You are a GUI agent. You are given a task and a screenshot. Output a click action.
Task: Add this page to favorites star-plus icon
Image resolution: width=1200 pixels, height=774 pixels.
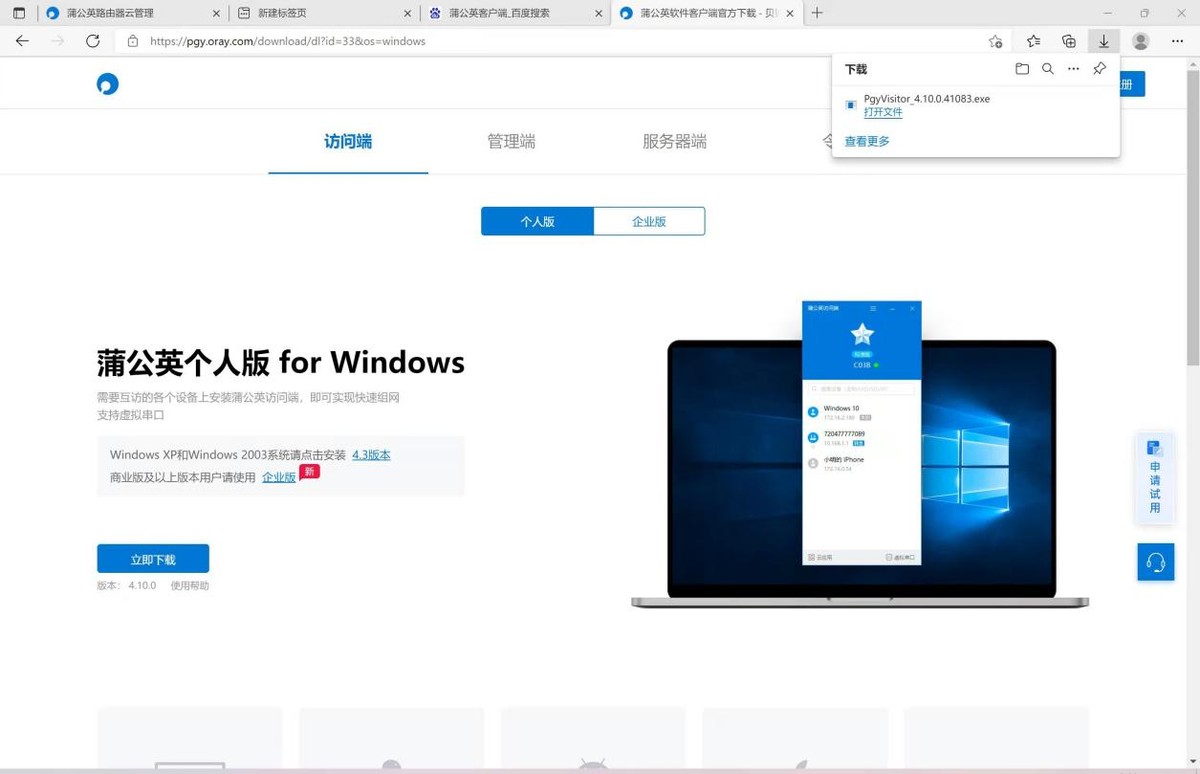tap(995, 41)
